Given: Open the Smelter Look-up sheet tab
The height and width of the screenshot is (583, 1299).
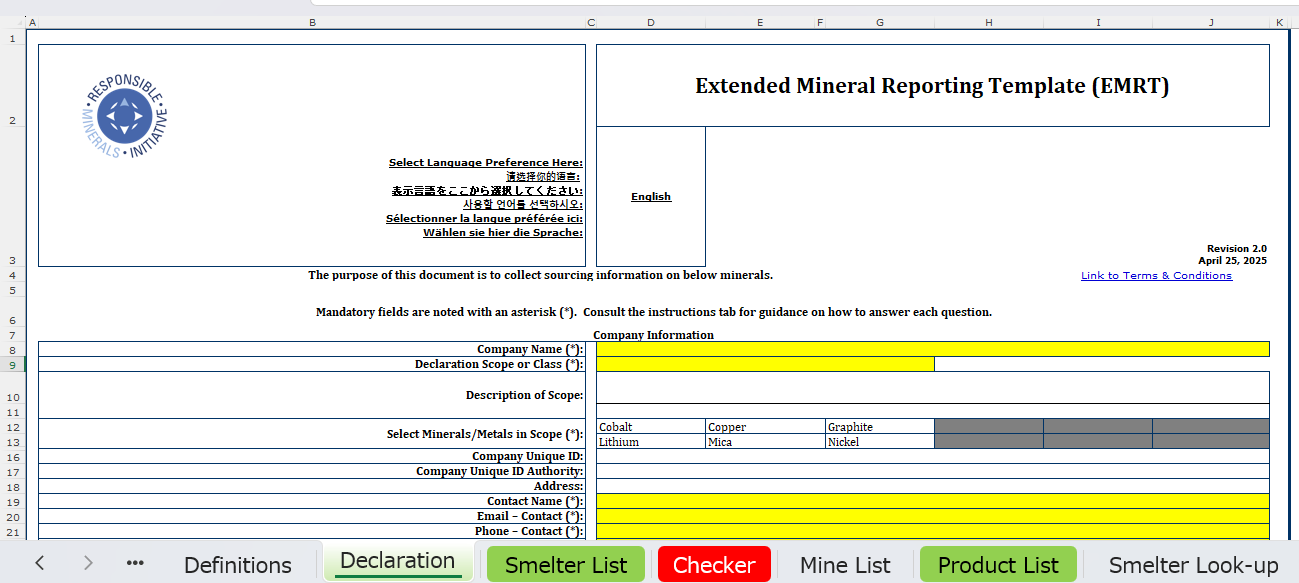Looking at the screenshot, I should (x=1193, y=565).
